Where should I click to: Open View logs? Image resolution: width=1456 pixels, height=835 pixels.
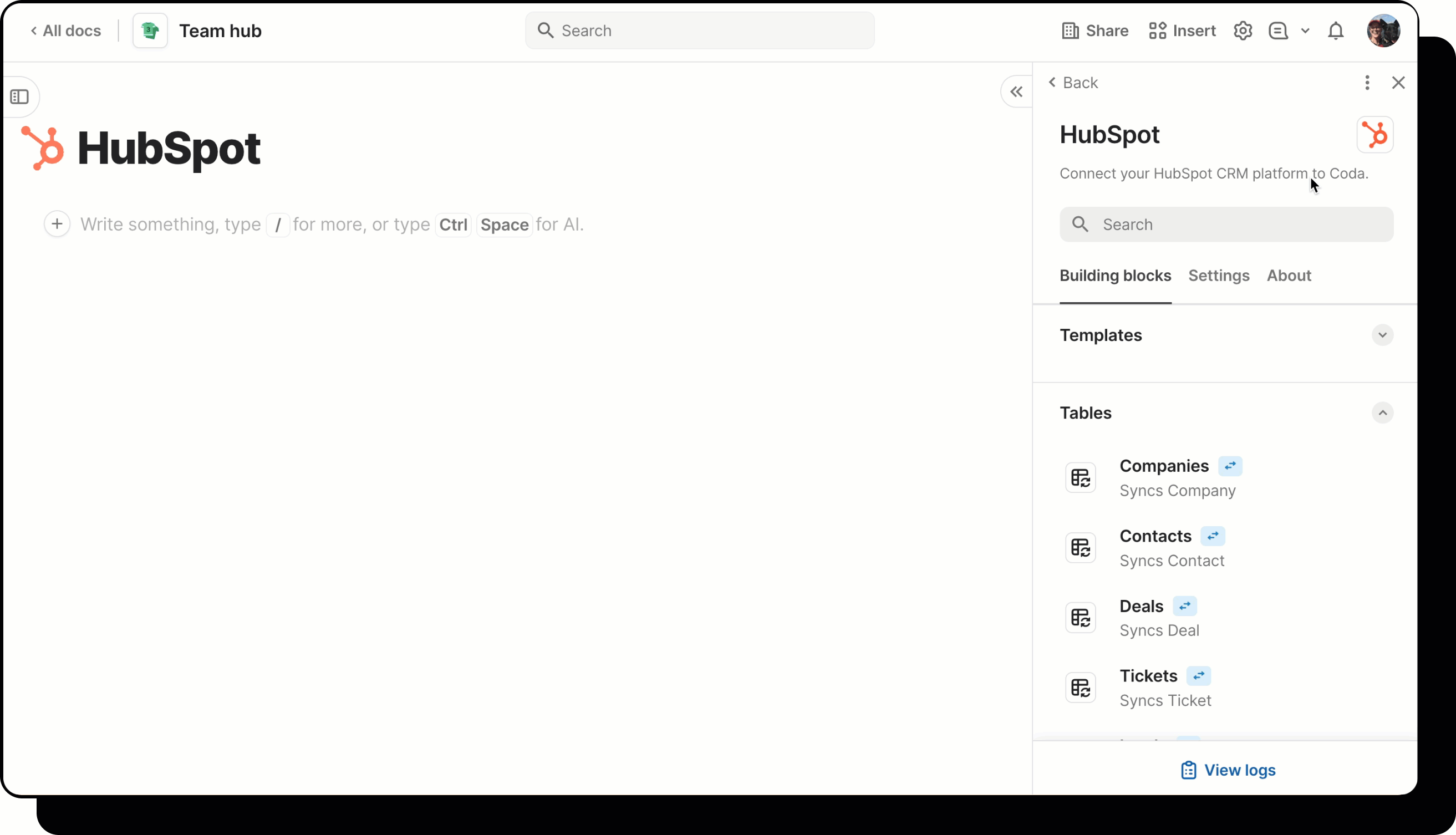[1227, 770]
